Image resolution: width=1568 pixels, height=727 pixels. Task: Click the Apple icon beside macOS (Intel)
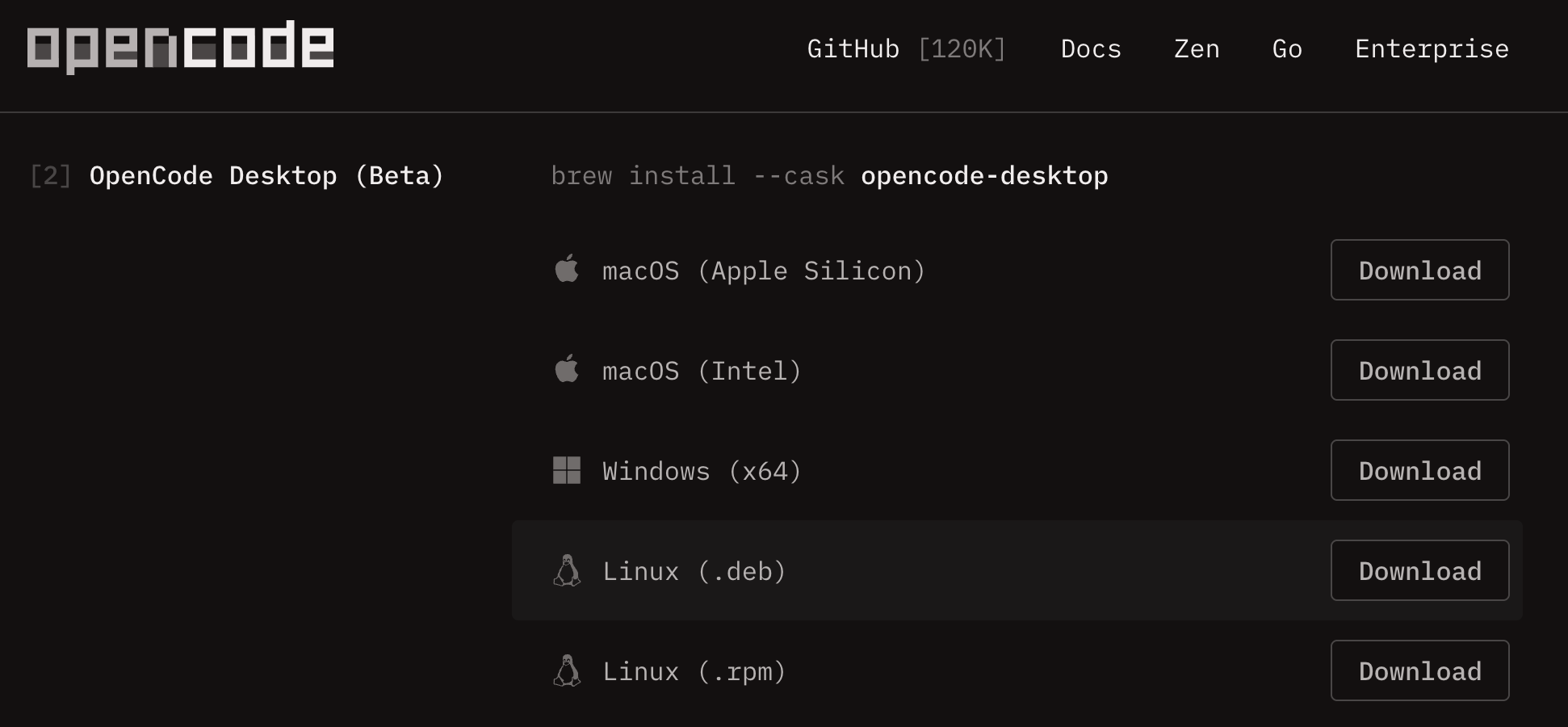(567, 370)
